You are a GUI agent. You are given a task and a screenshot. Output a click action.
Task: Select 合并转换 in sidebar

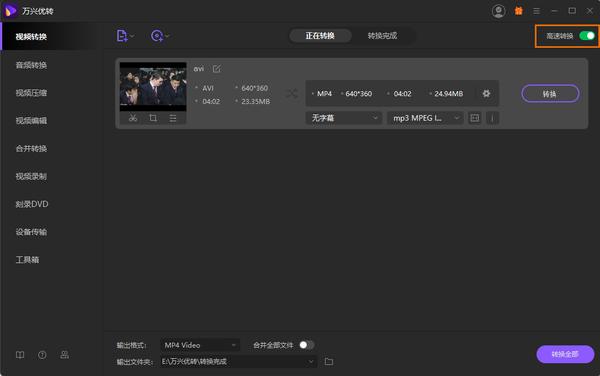click(x=31, y=148)
